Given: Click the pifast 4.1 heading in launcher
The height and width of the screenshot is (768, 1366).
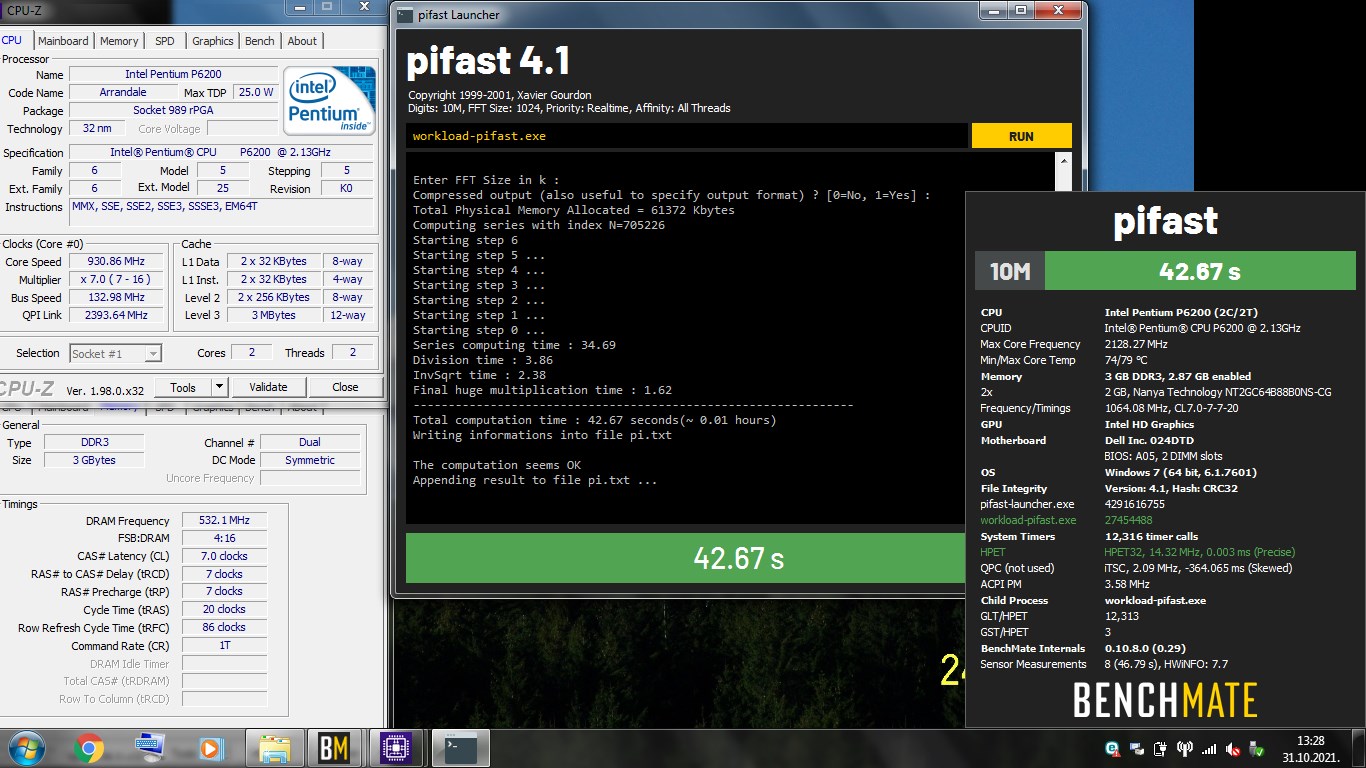Looking at the screenshot, I should (x=488, y=62).
